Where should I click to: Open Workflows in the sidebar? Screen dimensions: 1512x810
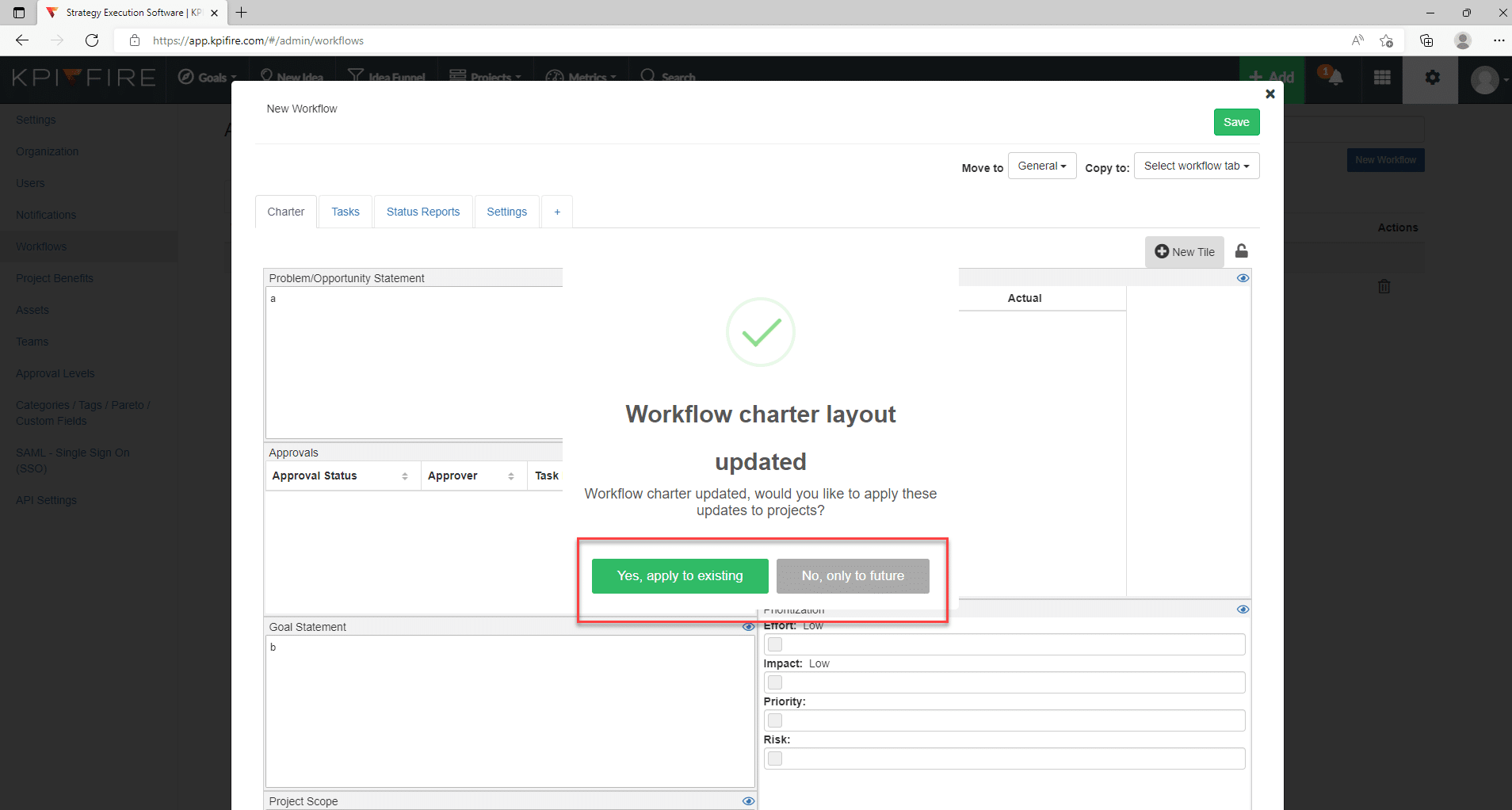pyautogui.click(x=41, y=246)
